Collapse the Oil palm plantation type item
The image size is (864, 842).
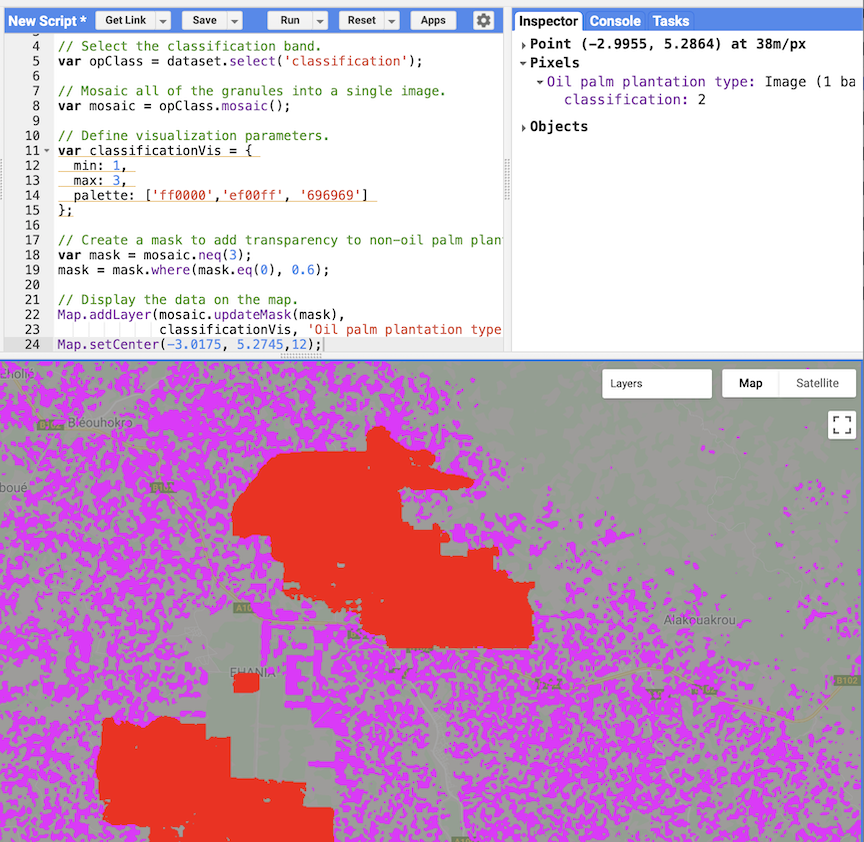pos(540,82)
